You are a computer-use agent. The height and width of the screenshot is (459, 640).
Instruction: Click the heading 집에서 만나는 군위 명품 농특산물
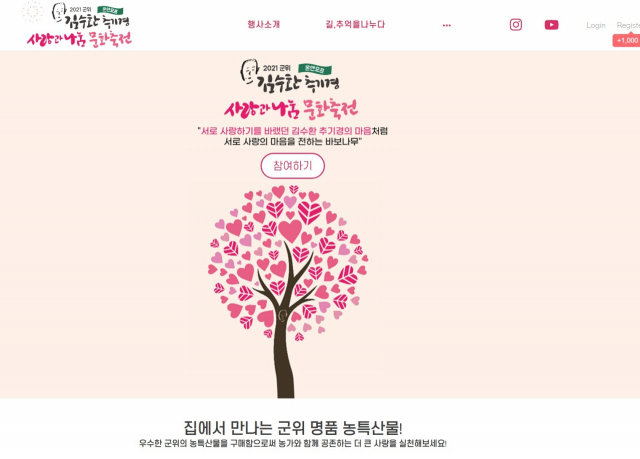click(293, 428)
